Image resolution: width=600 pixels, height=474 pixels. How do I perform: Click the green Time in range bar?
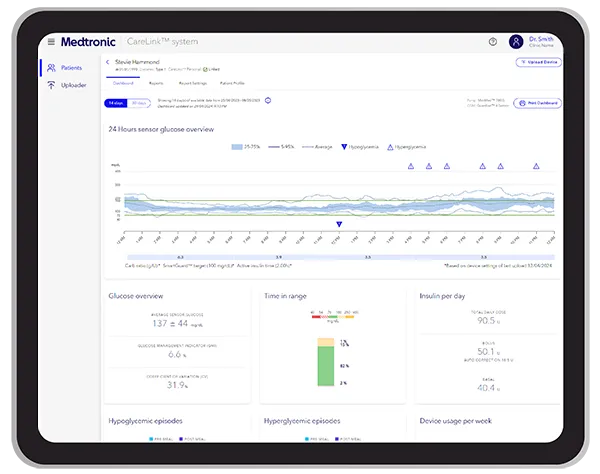click(324, 367)
